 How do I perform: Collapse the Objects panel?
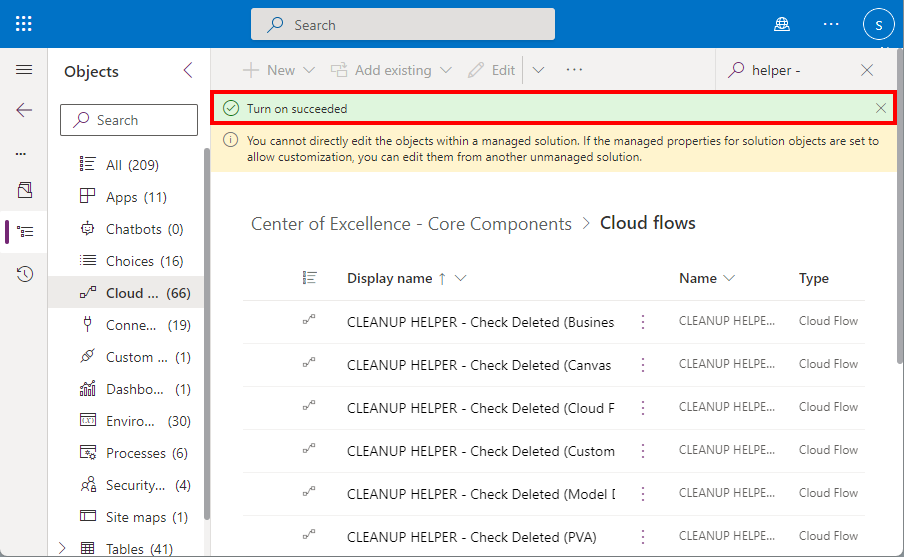[x=188, y=70]
